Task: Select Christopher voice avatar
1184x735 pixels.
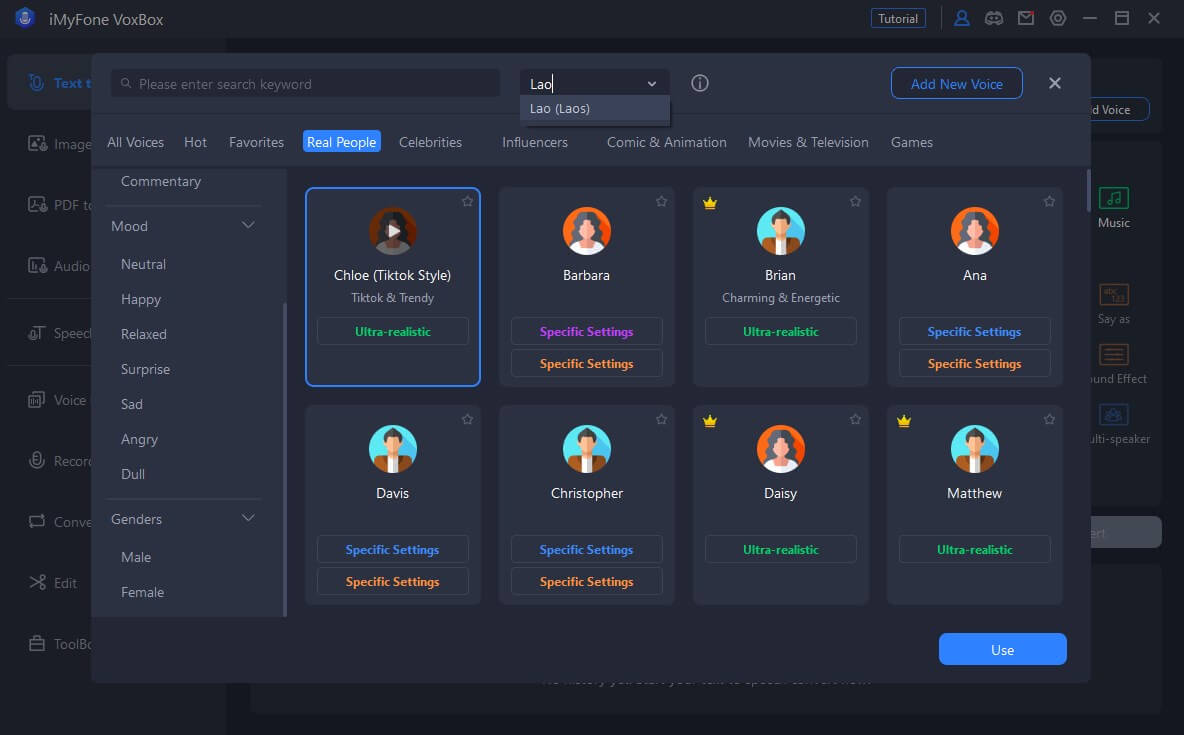Action: tap(587, 449)
